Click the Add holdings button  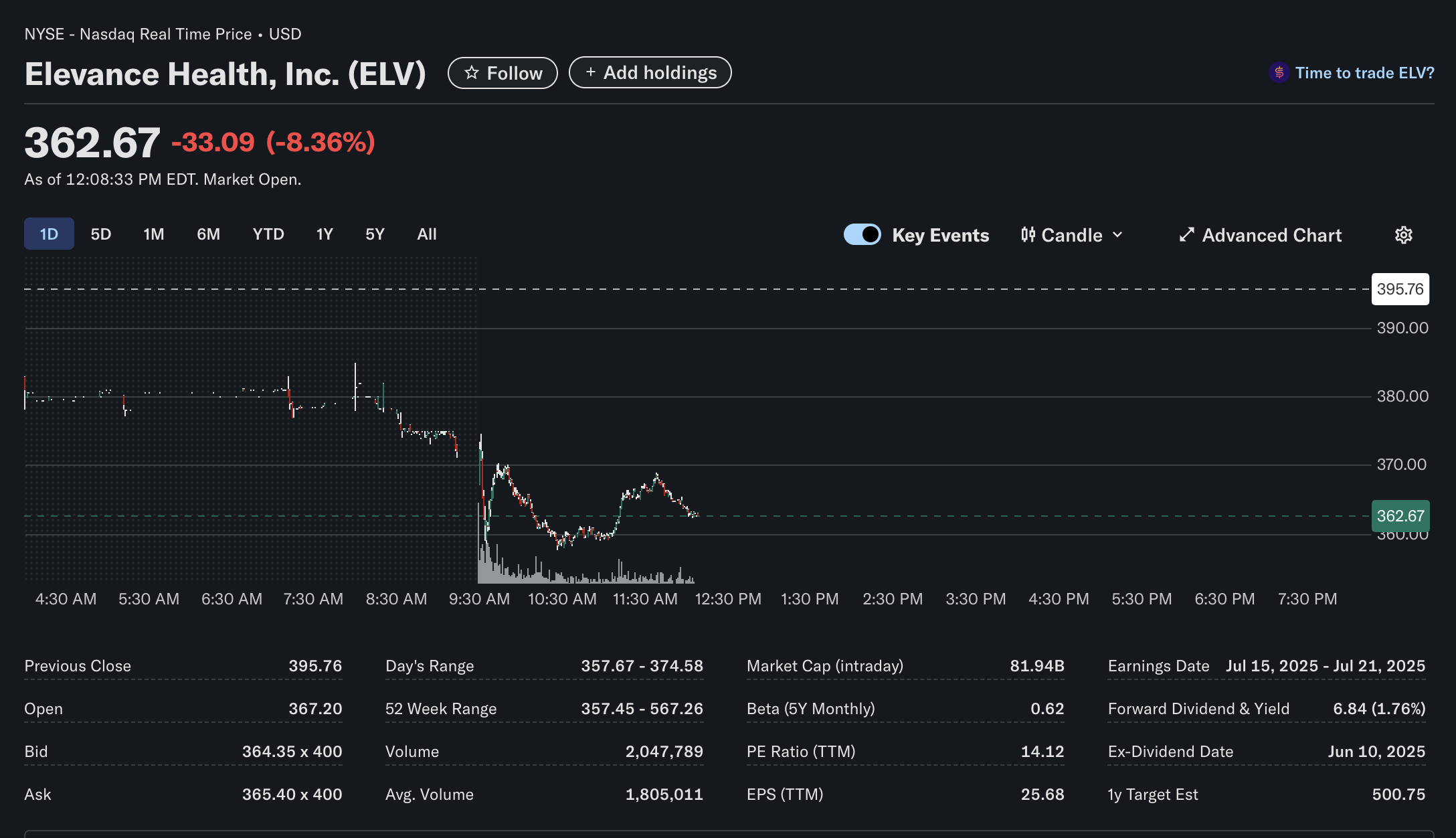pyautogui.click(x=650, y=72)
